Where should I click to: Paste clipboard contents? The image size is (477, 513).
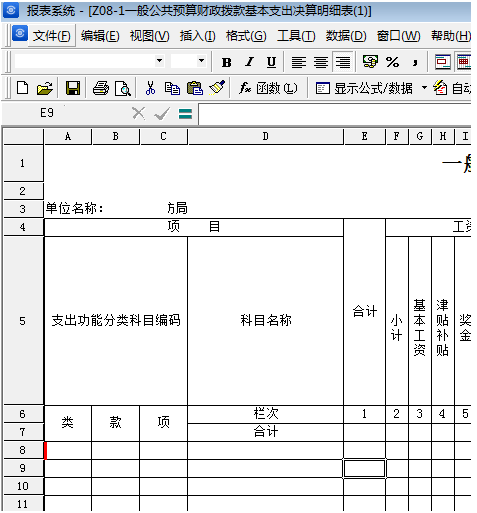click(195, 88)
